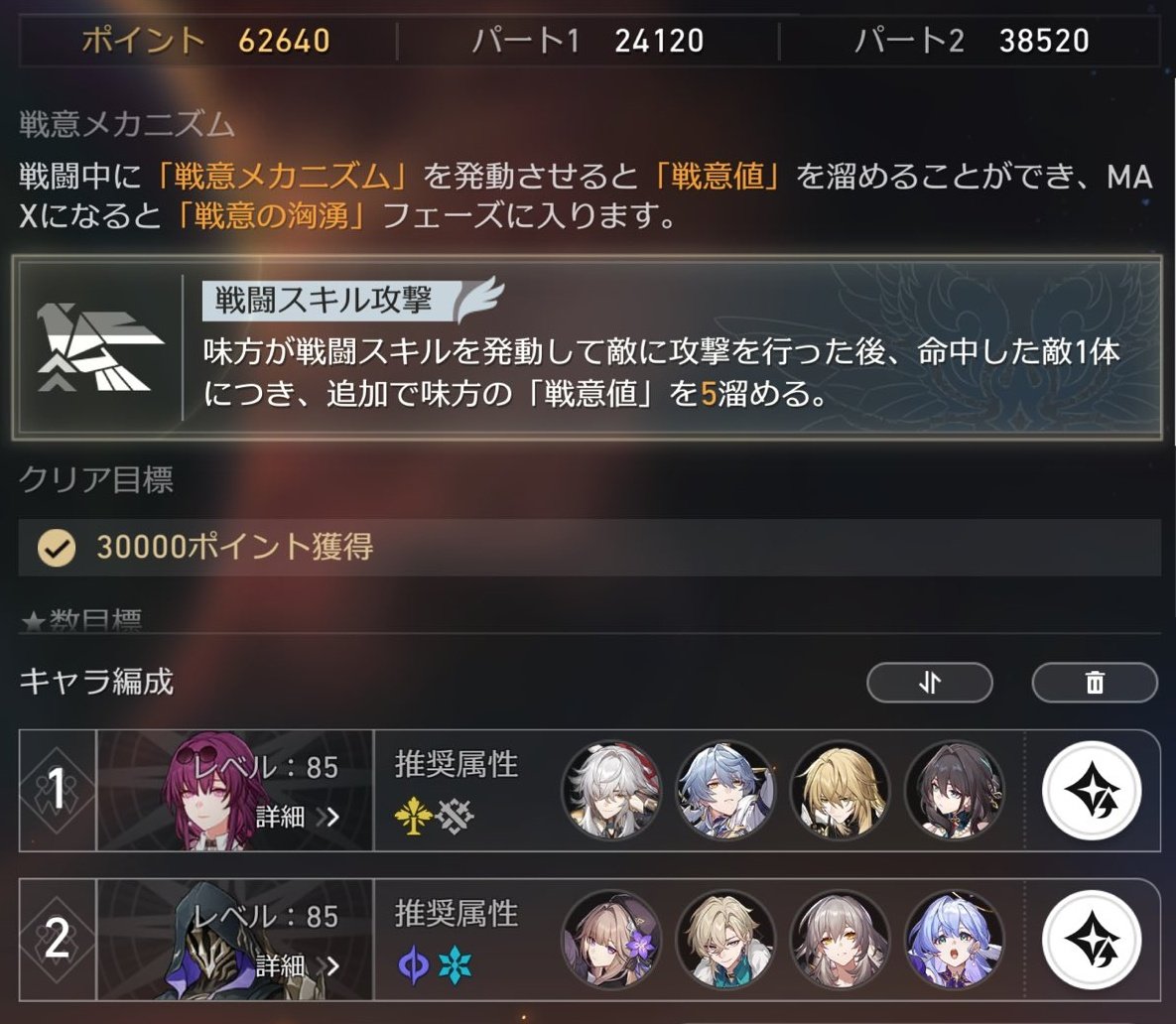1176x1024 pixels.
Task: Click the team 1 number slot
Action: 58,790
